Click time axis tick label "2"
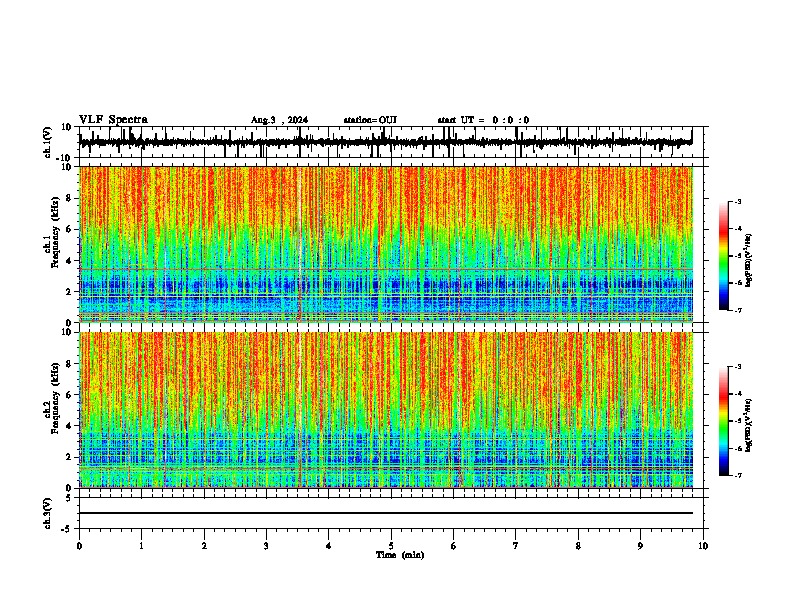This screenshot has width=792, height=612. point(204,546)
